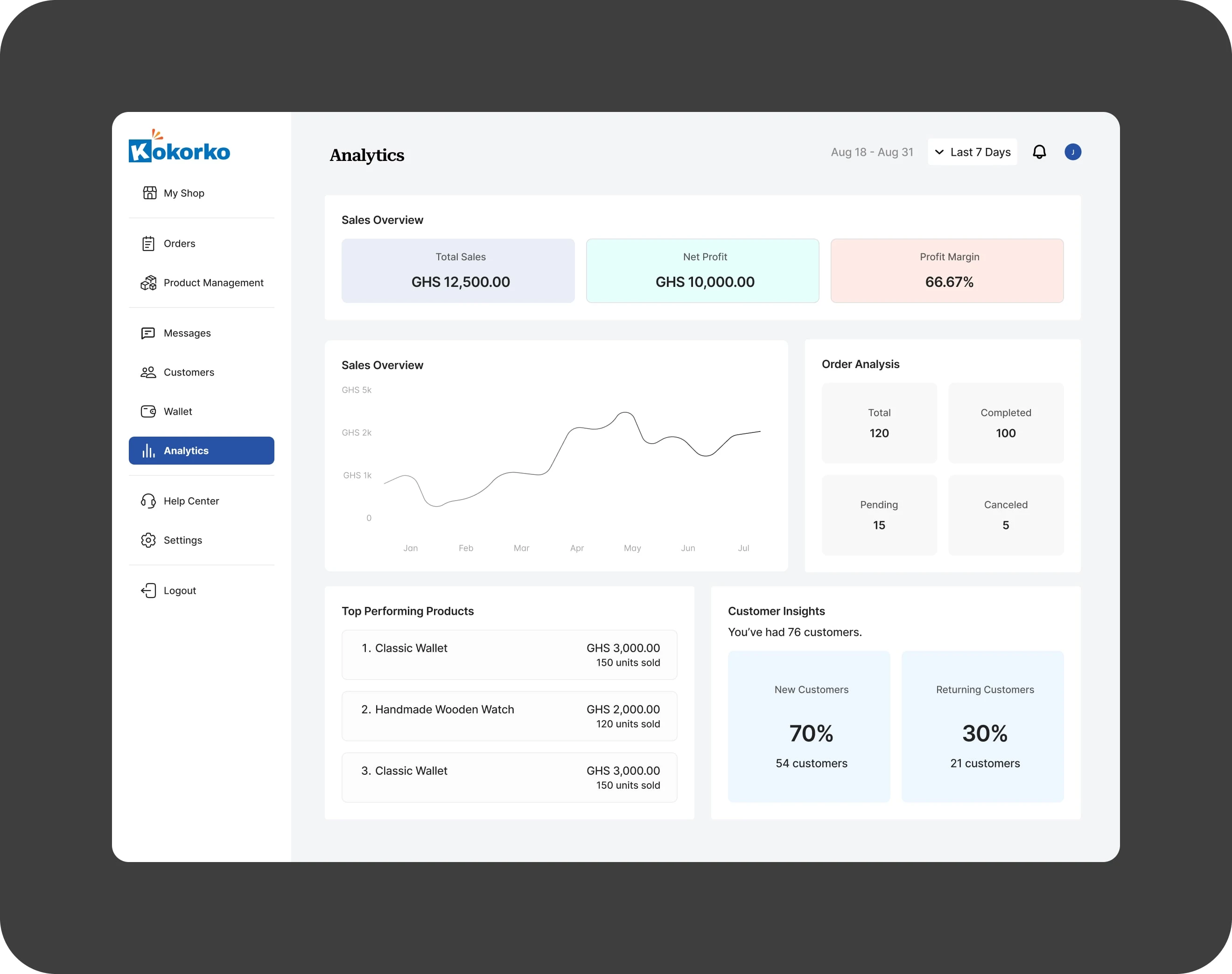Select the Orders icon in sidebar

click(148, 243)
